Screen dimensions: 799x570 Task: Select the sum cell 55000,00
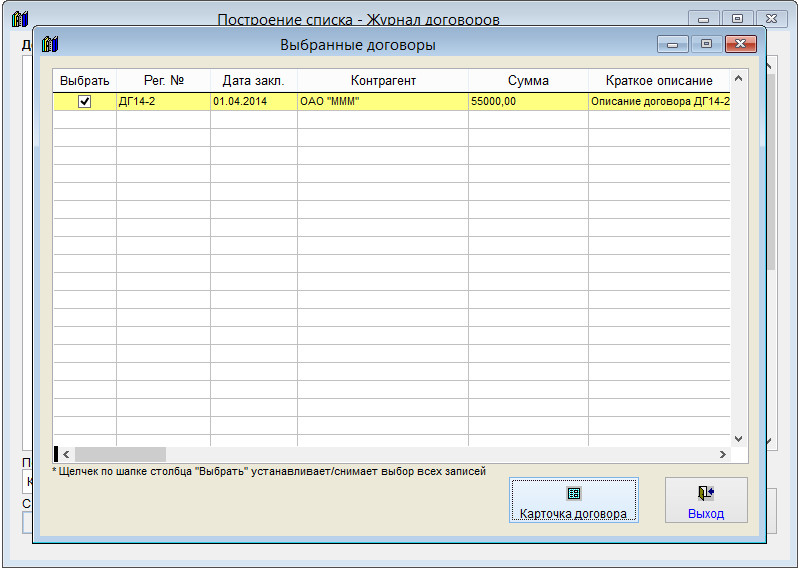coord(528,101)
